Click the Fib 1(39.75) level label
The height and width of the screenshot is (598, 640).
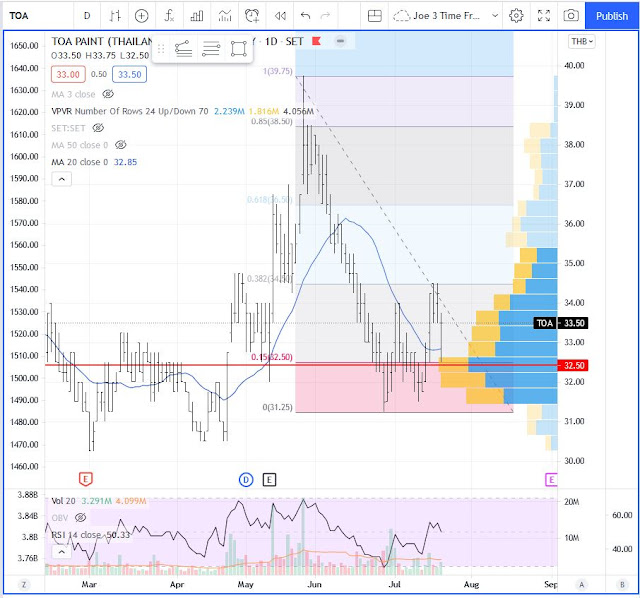pyautogui.click(x=278, y=71)
